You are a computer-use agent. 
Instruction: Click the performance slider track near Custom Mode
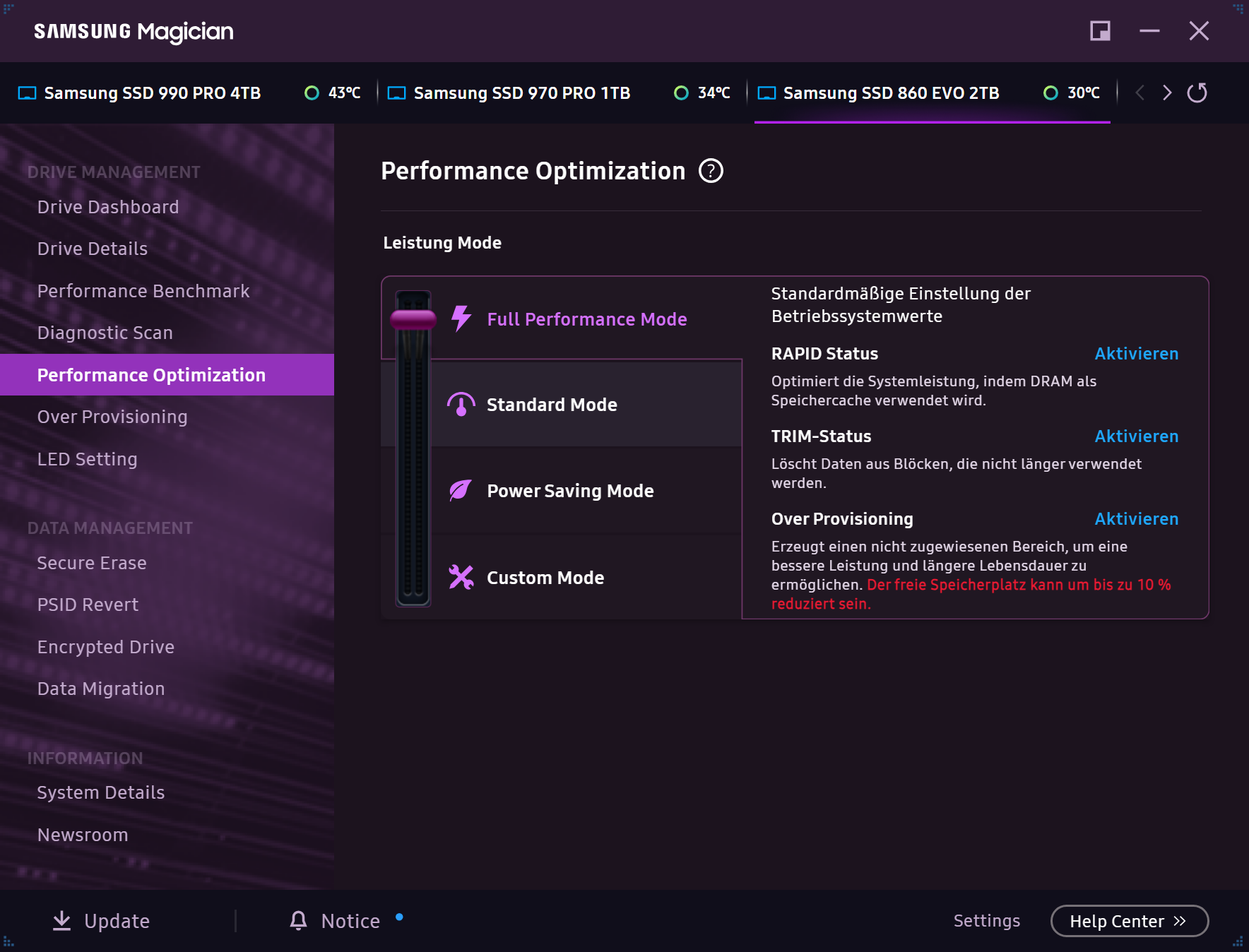413,578
